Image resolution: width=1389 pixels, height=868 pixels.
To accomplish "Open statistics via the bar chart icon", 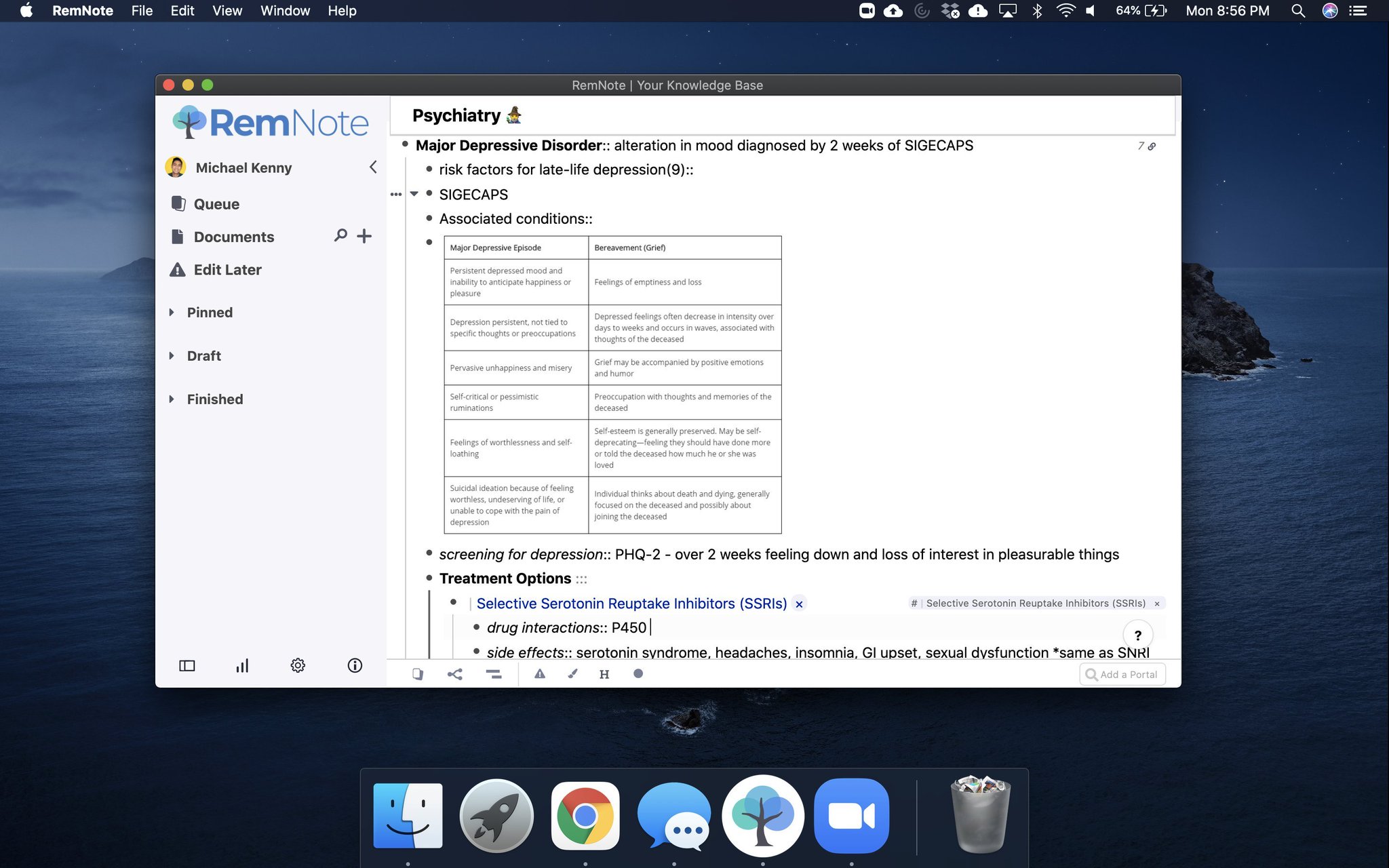I will click(242, 665).
